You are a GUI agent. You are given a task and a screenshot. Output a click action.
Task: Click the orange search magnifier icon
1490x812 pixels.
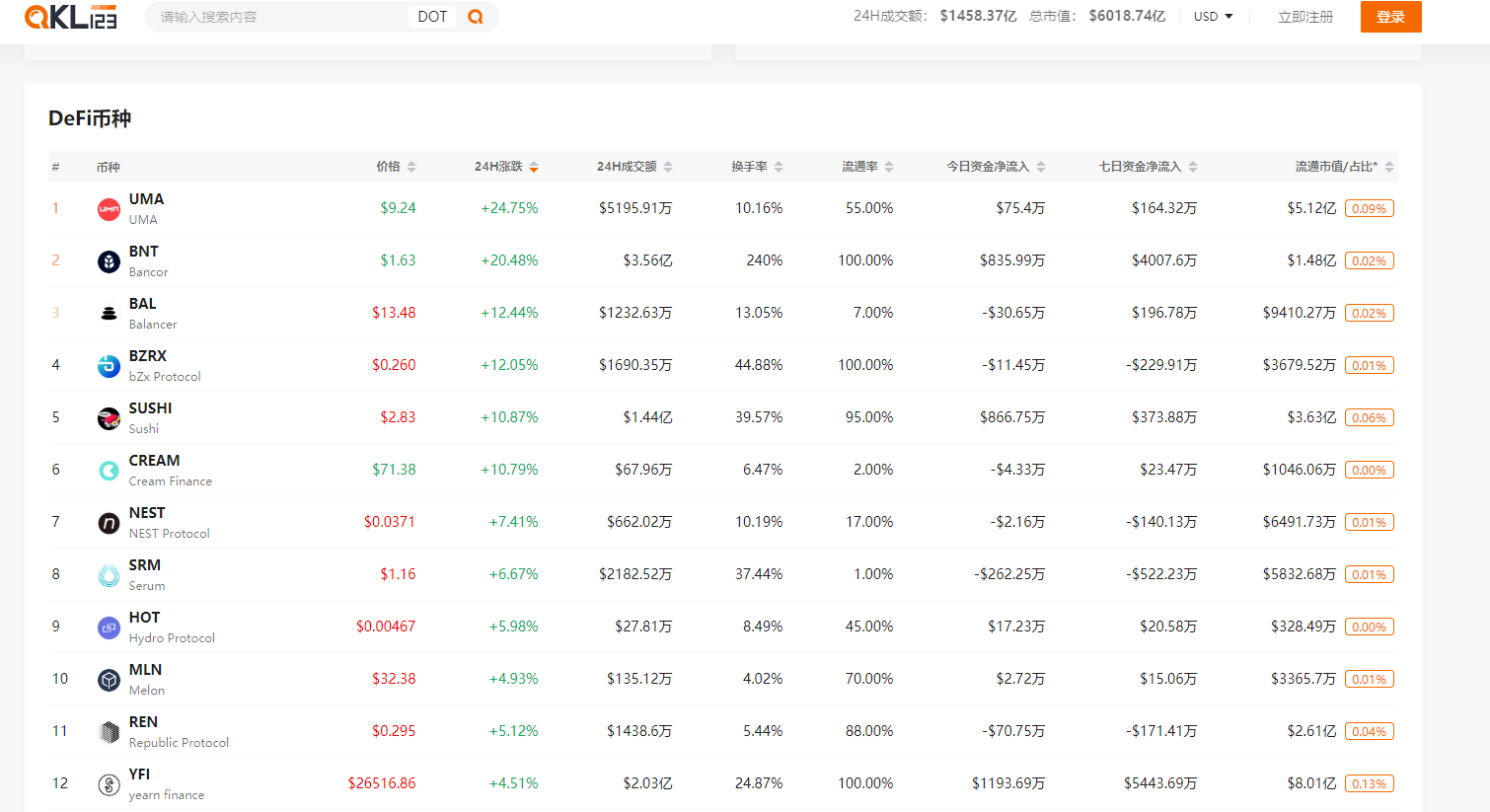pos(476,17)
